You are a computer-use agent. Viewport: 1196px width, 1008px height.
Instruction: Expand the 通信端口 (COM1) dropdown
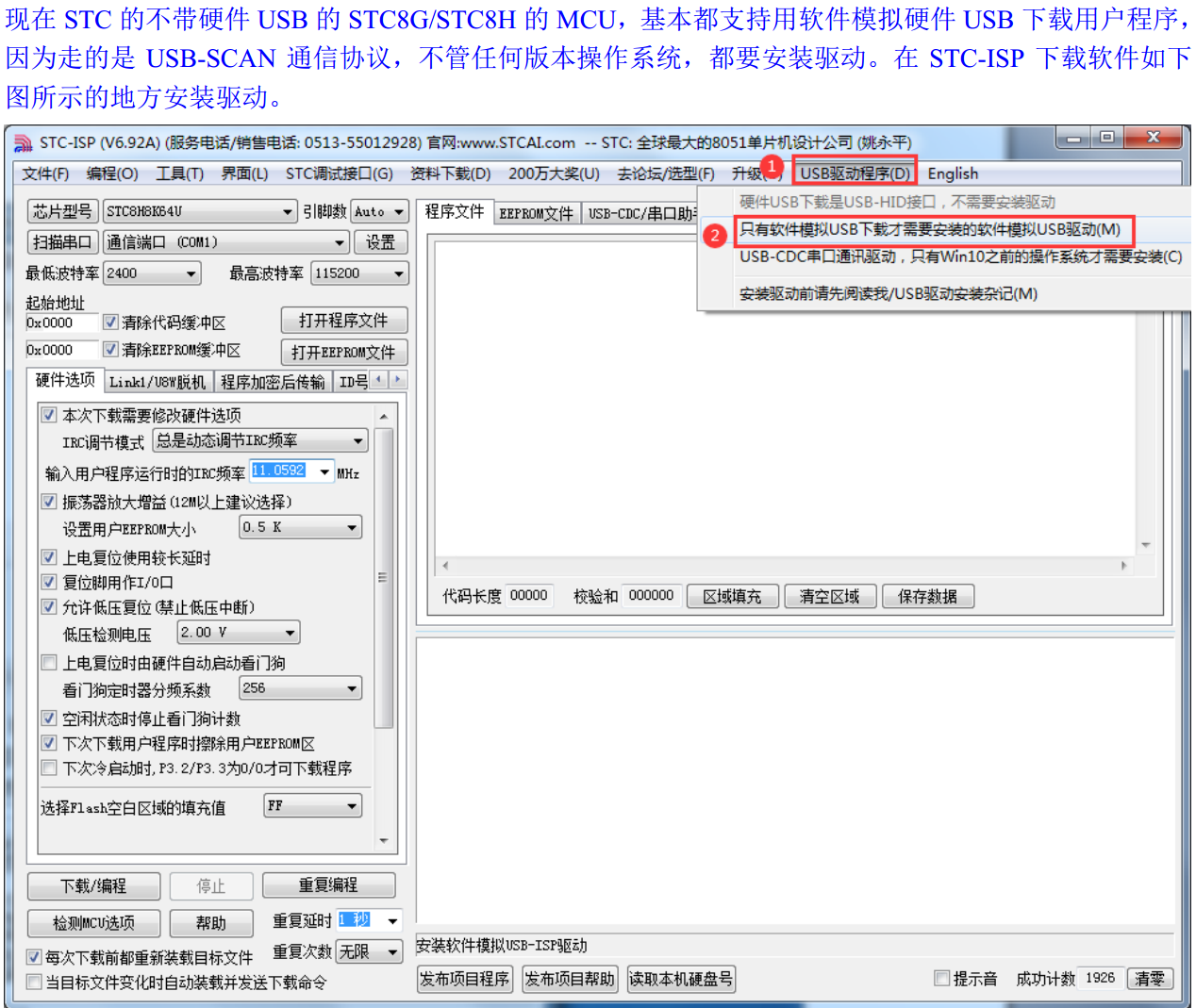(x=341, y=242)
